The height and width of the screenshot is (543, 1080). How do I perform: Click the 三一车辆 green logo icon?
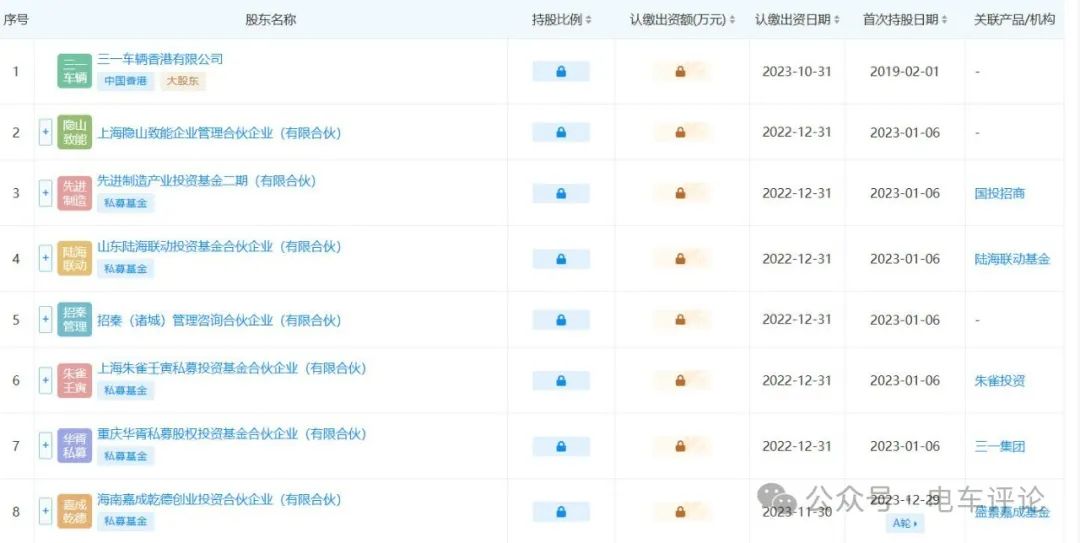pyautogui.click(x=74, y=71)
